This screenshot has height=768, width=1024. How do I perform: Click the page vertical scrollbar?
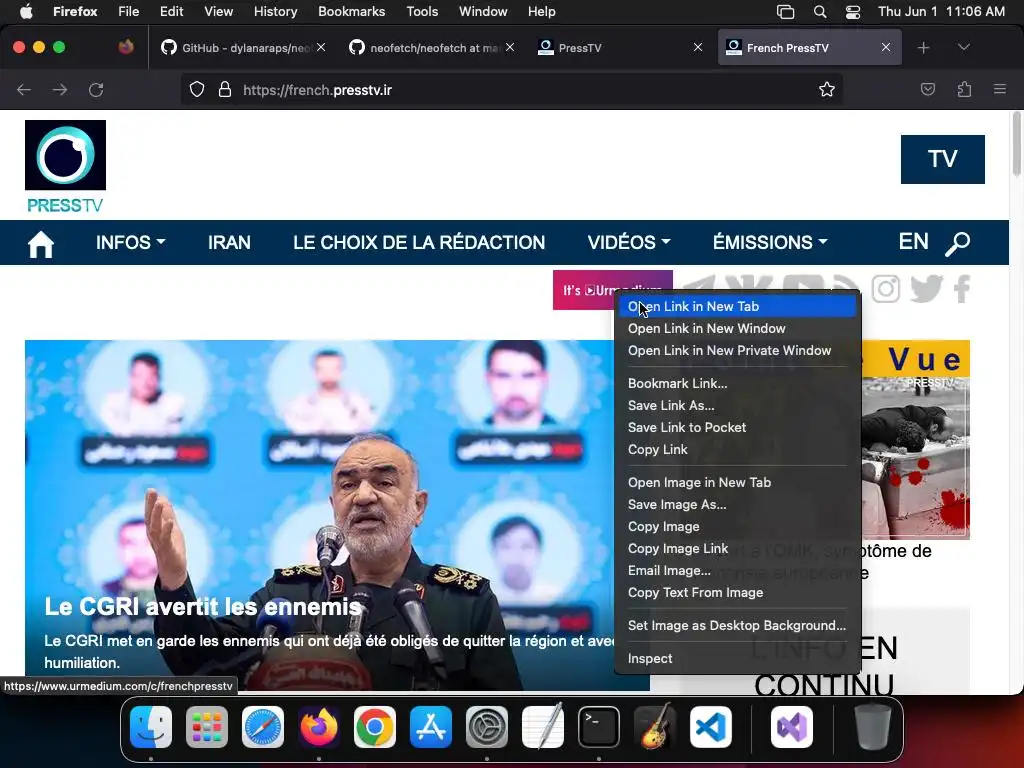point(1016,144)
